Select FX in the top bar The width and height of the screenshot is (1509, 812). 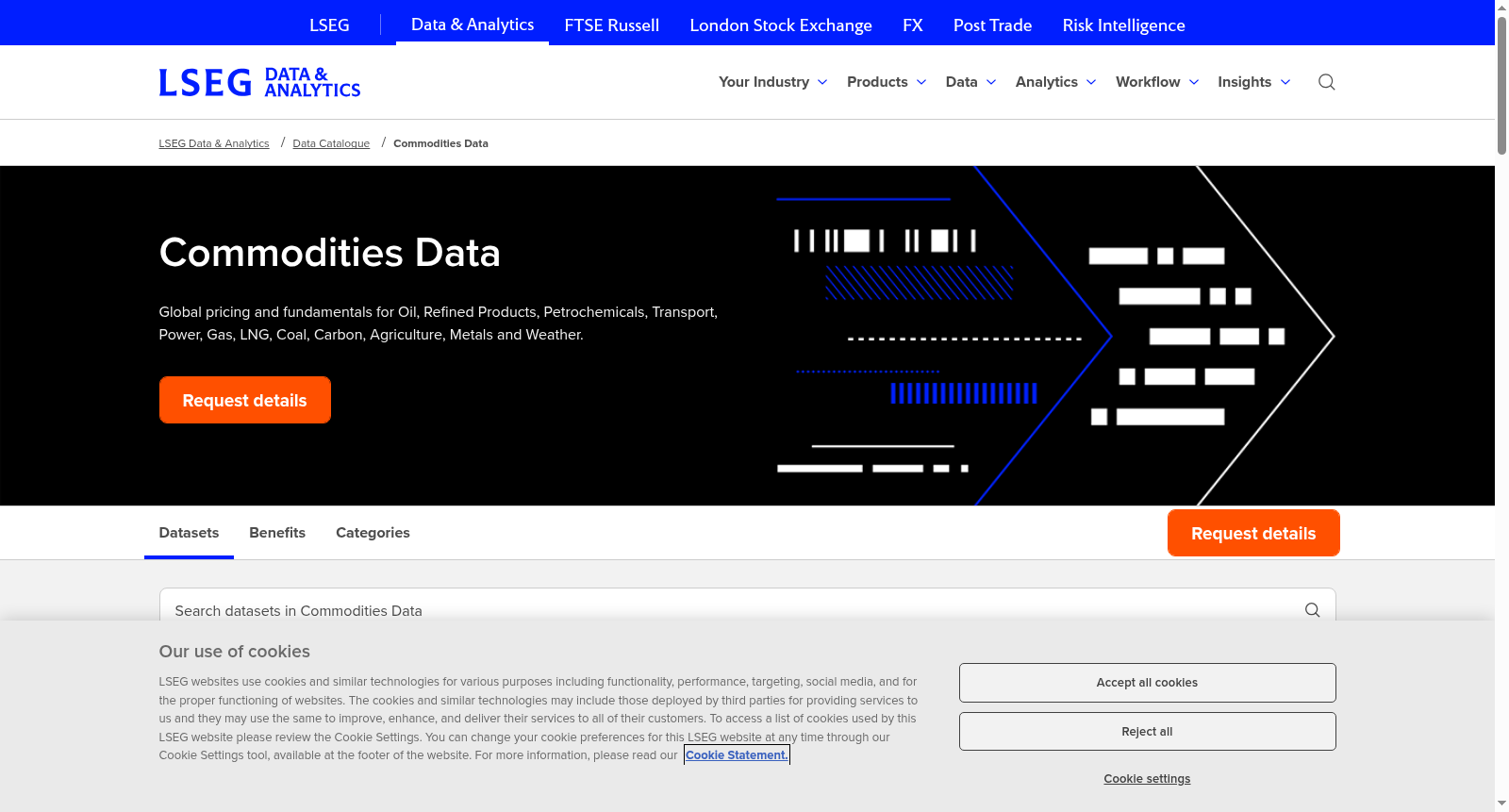[913, 25]
